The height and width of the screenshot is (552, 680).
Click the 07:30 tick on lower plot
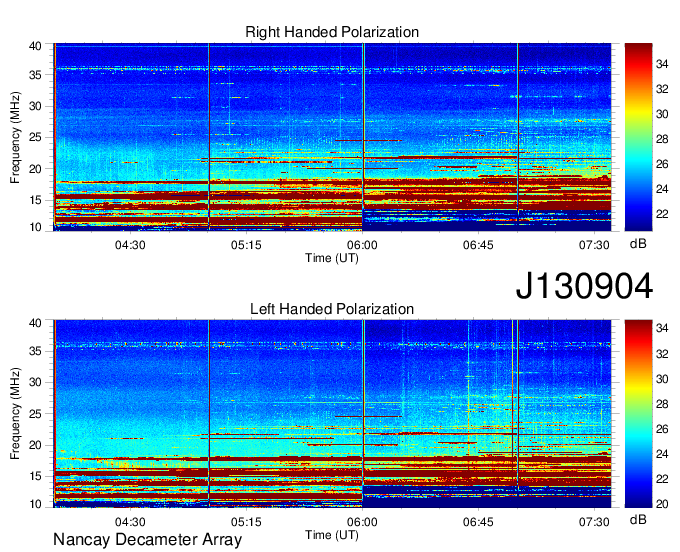pos(594,522)
